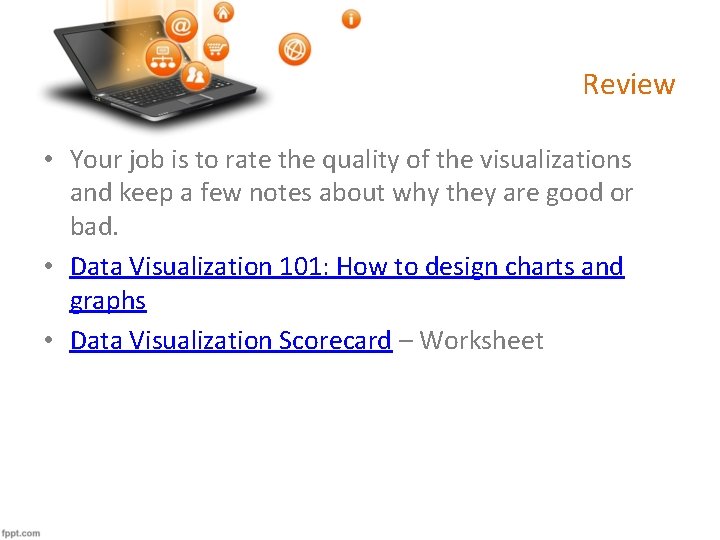Open the Data Visualization 101 link
Viewport: 720px width, 540px height.
346,267
